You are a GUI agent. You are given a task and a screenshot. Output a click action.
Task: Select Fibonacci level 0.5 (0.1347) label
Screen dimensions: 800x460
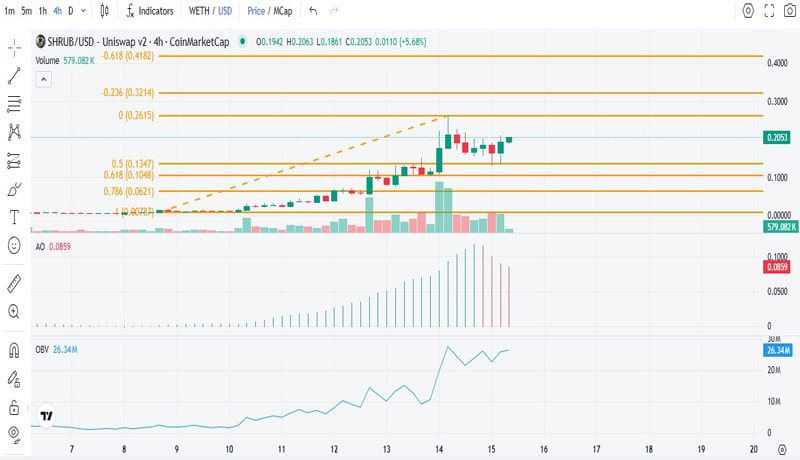[x=133, y=164]
